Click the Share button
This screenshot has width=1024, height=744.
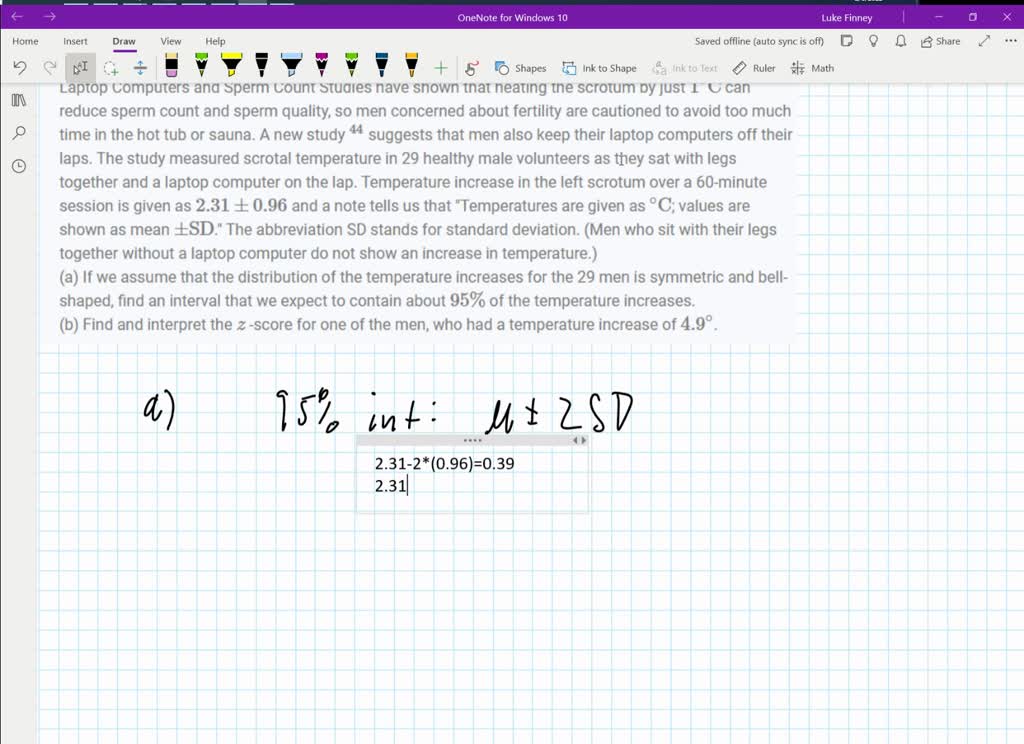(940, 41)
